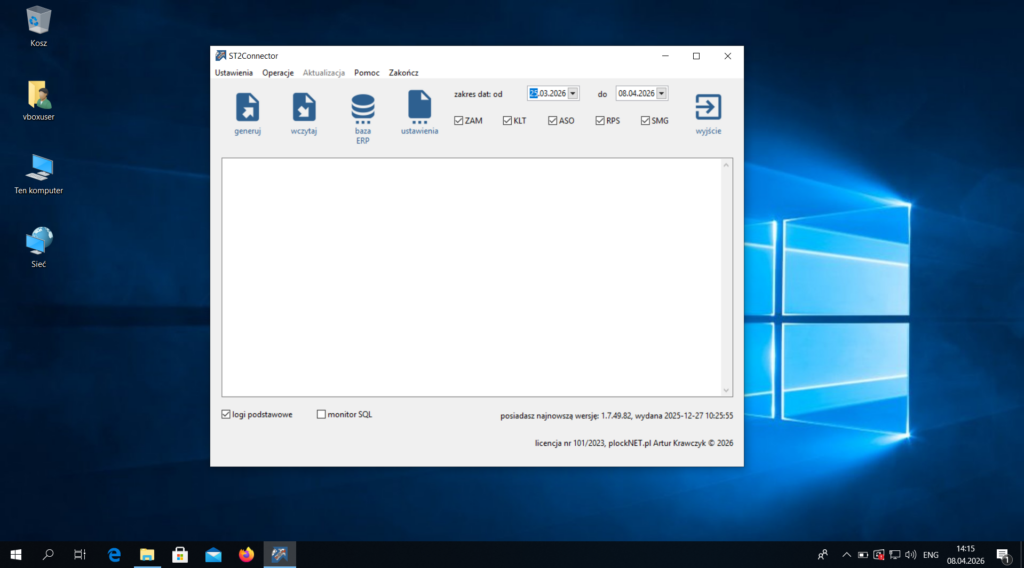Uncheck the ZAM checkbox
The width and height of the screenshot is (1024, 568).
pos(459,121)
